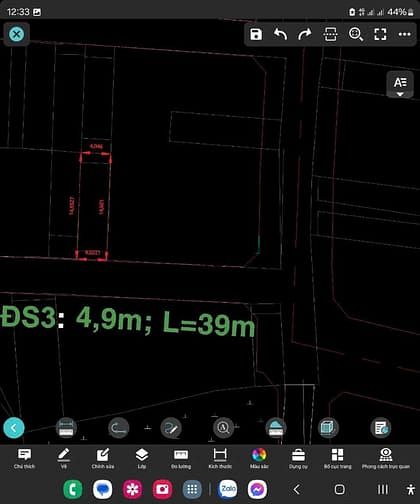Open the Chỉnh sửa edit tools
420x504 pixels.
pyautogui.click(x=103, y=459)
